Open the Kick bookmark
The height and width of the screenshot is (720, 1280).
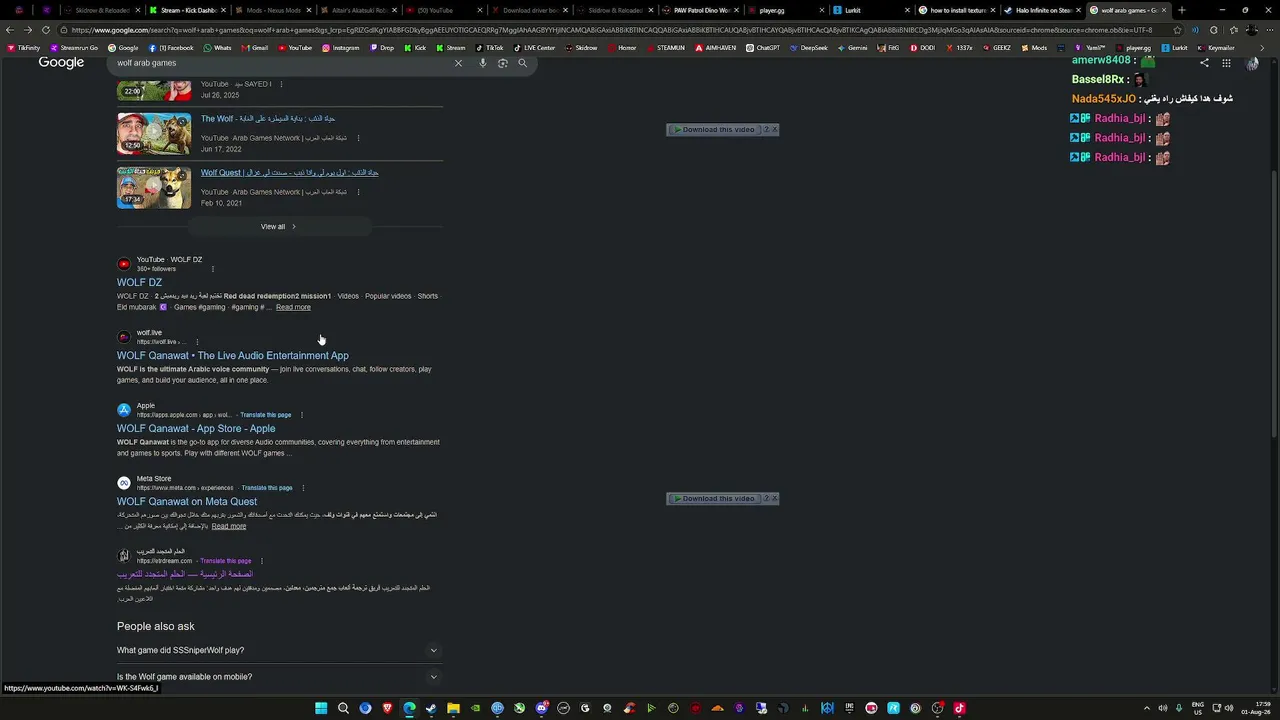[x=415, y=48]
